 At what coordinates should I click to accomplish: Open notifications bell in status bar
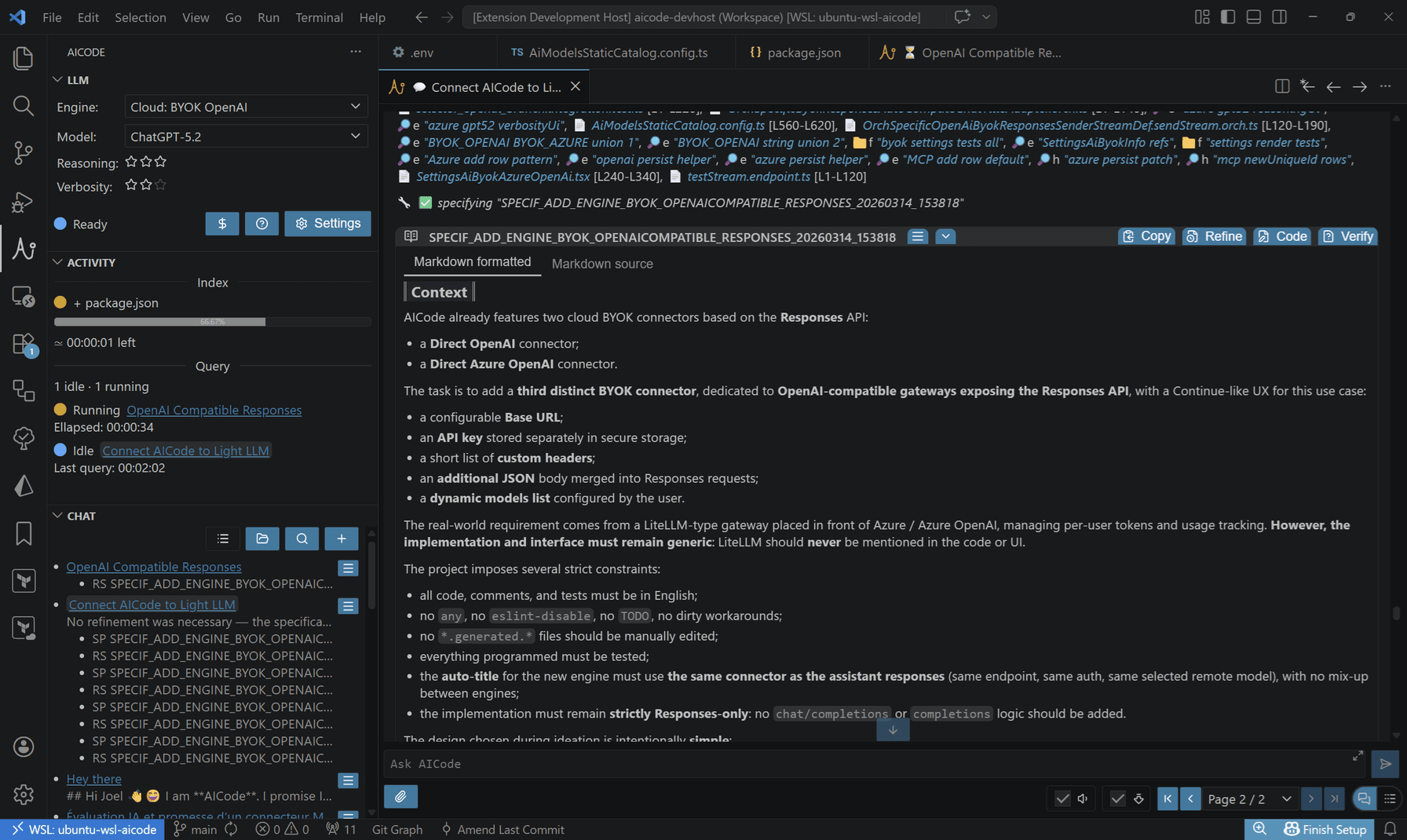point(1390,829)
